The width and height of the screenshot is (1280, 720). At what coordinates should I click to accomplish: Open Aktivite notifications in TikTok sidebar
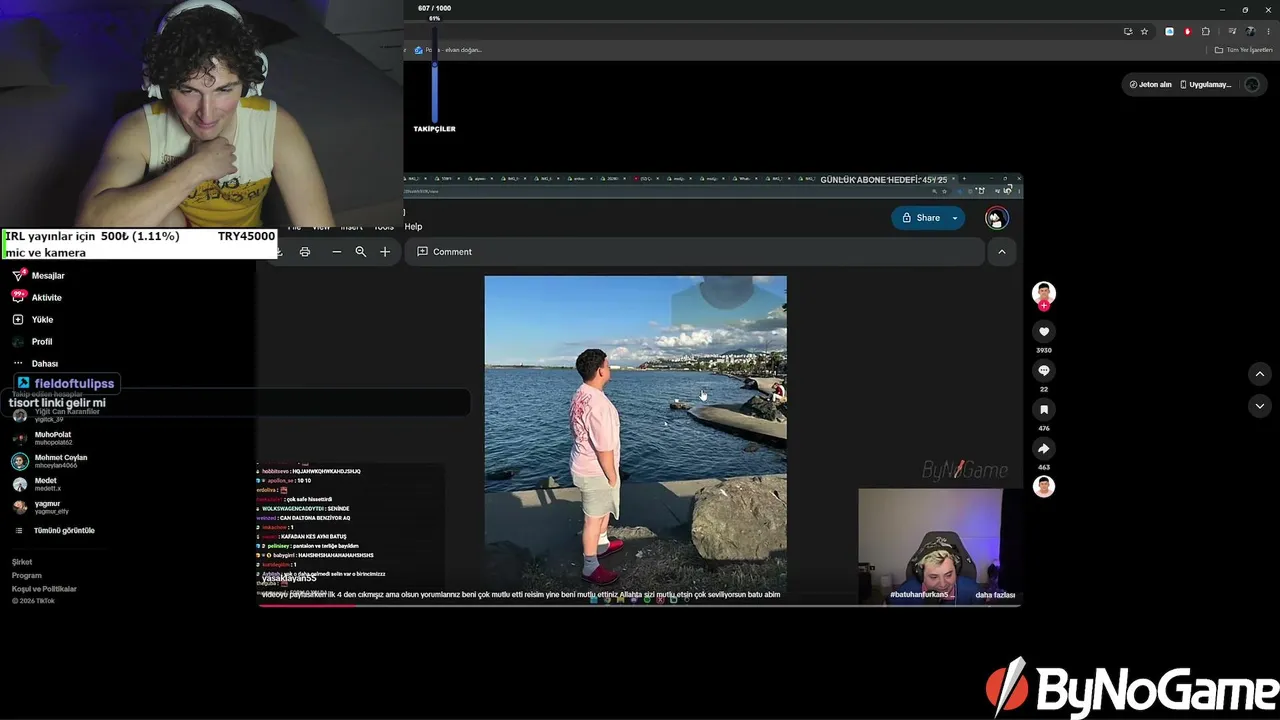37,297
